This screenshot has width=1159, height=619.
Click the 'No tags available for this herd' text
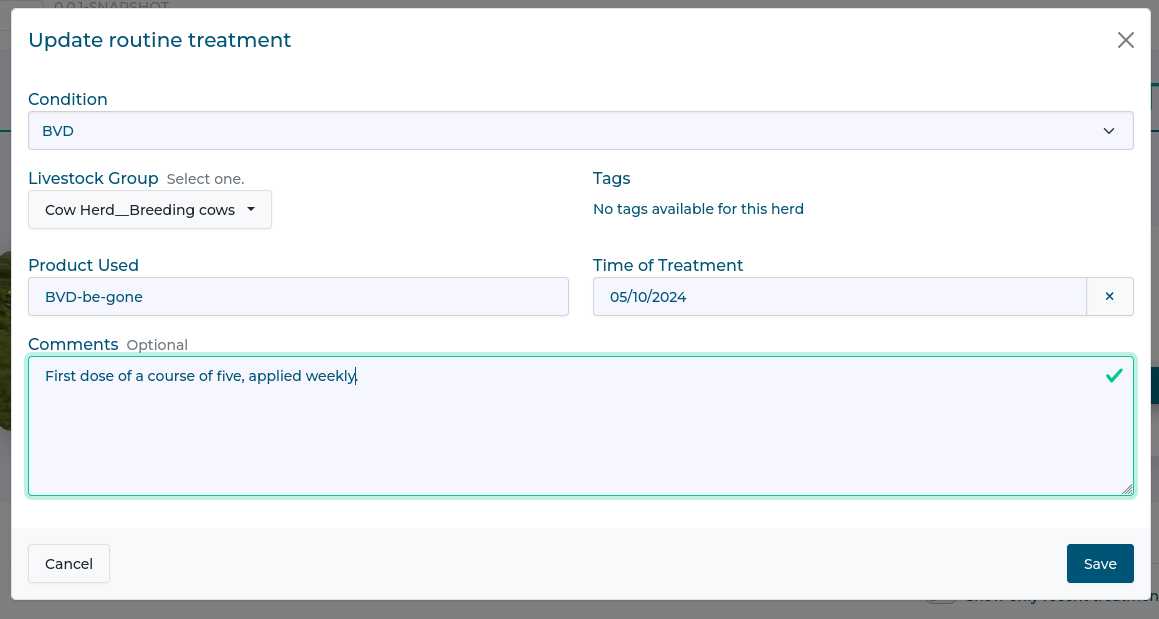click(x=698, y=209)
